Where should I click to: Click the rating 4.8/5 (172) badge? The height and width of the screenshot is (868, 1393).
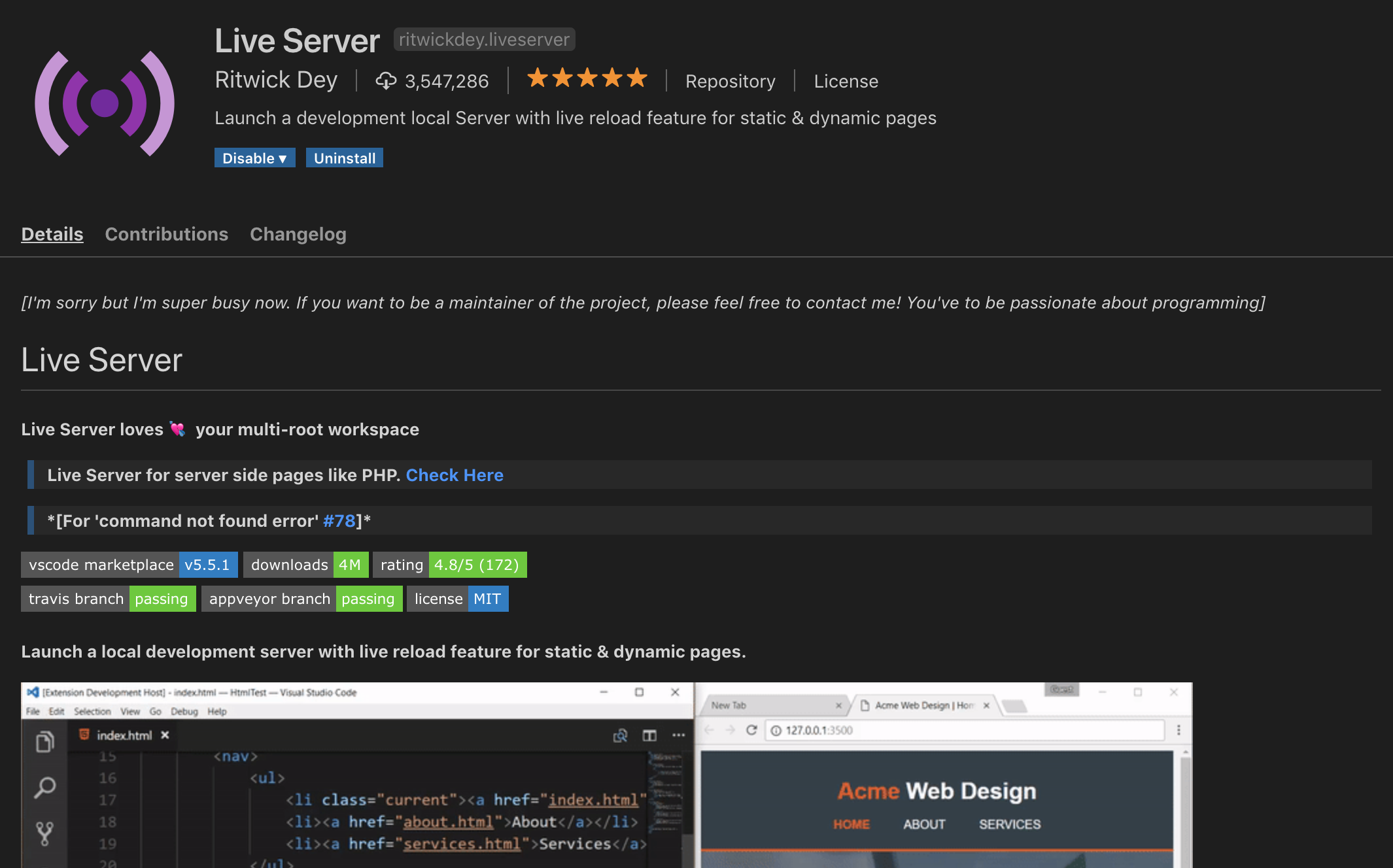(450, 565)
